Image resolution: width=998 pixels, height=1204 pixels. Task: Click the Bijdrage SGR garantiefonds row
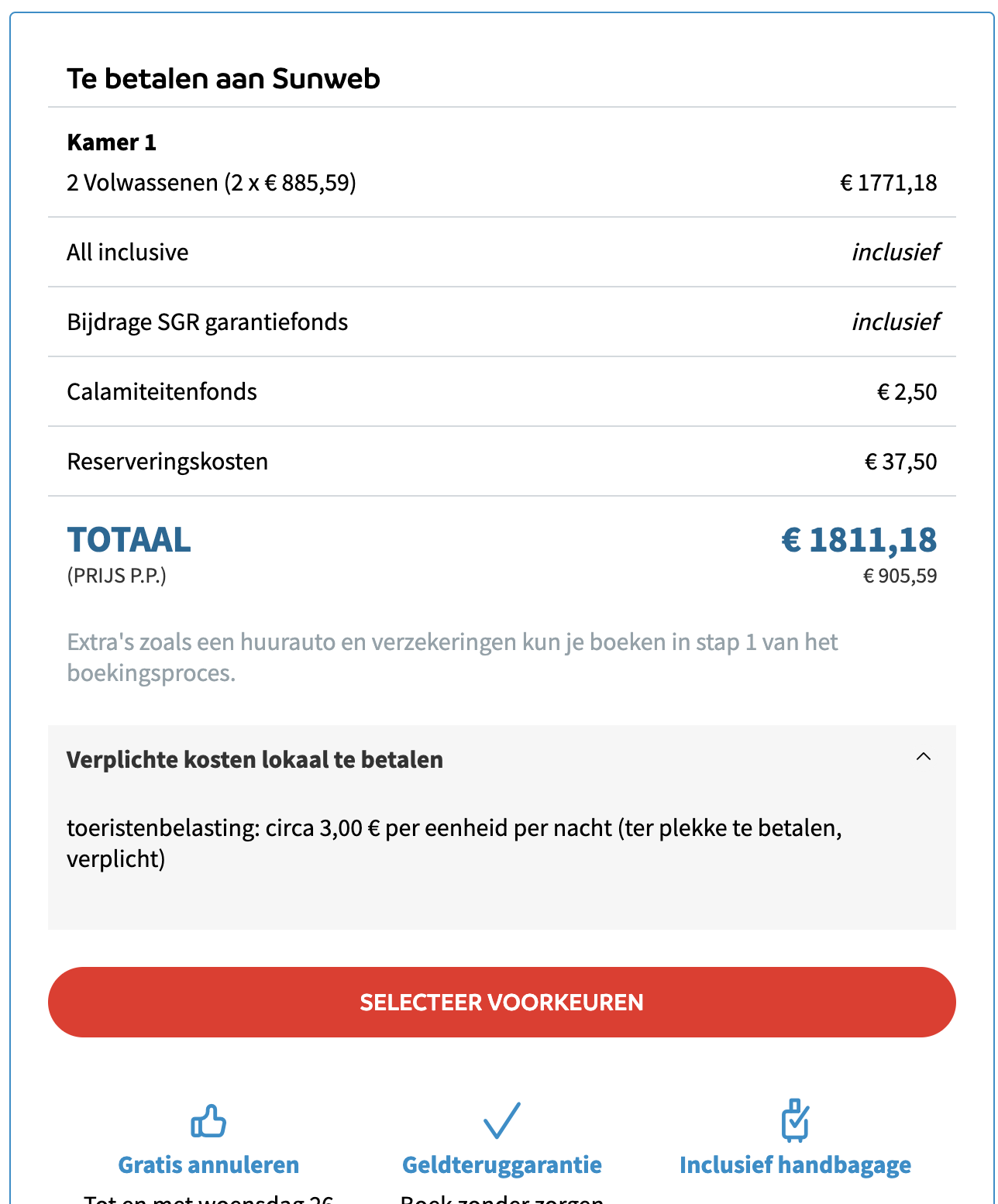(502, 322)
